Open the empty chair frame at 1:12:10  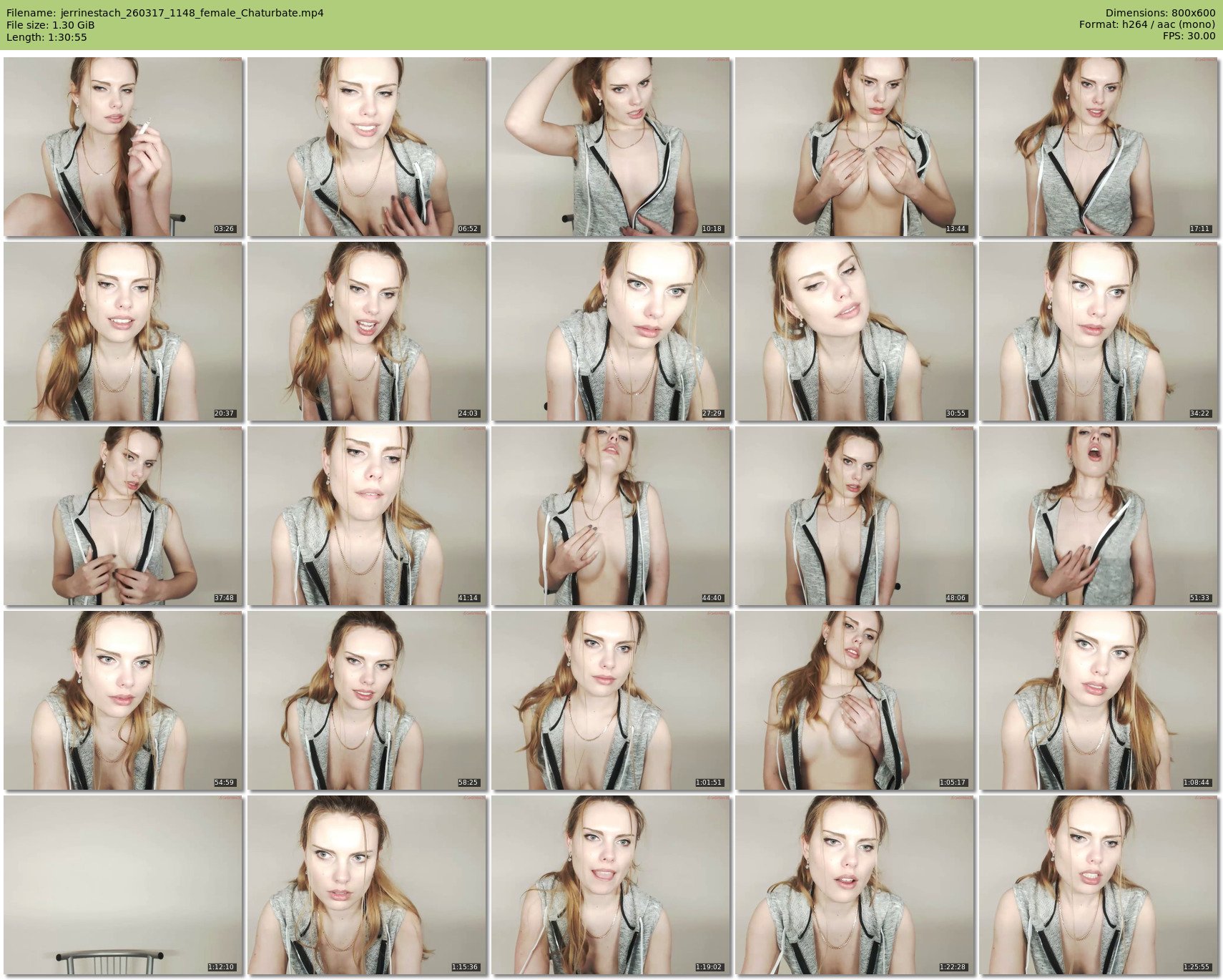123,885
